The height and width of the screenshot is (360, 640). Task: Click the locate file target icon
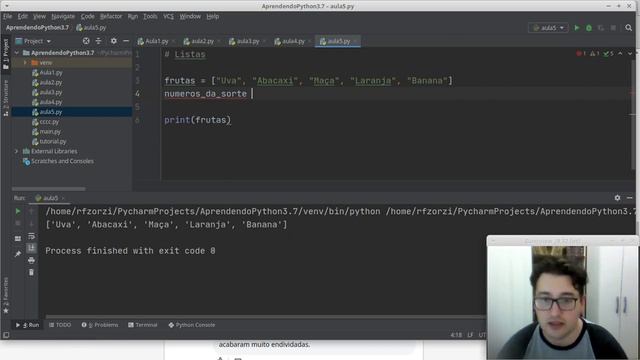[86, 41]
